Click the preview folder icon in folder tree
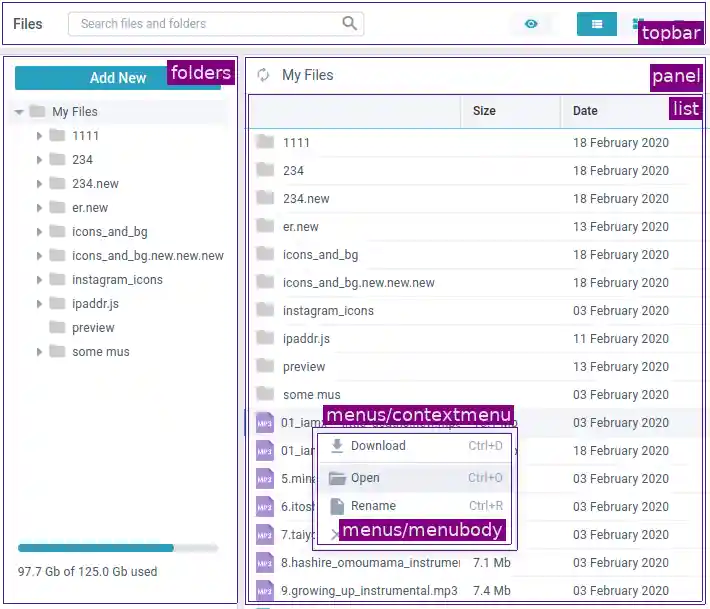Viewport: 710px width, 609px height. click(x=57, y=327)
